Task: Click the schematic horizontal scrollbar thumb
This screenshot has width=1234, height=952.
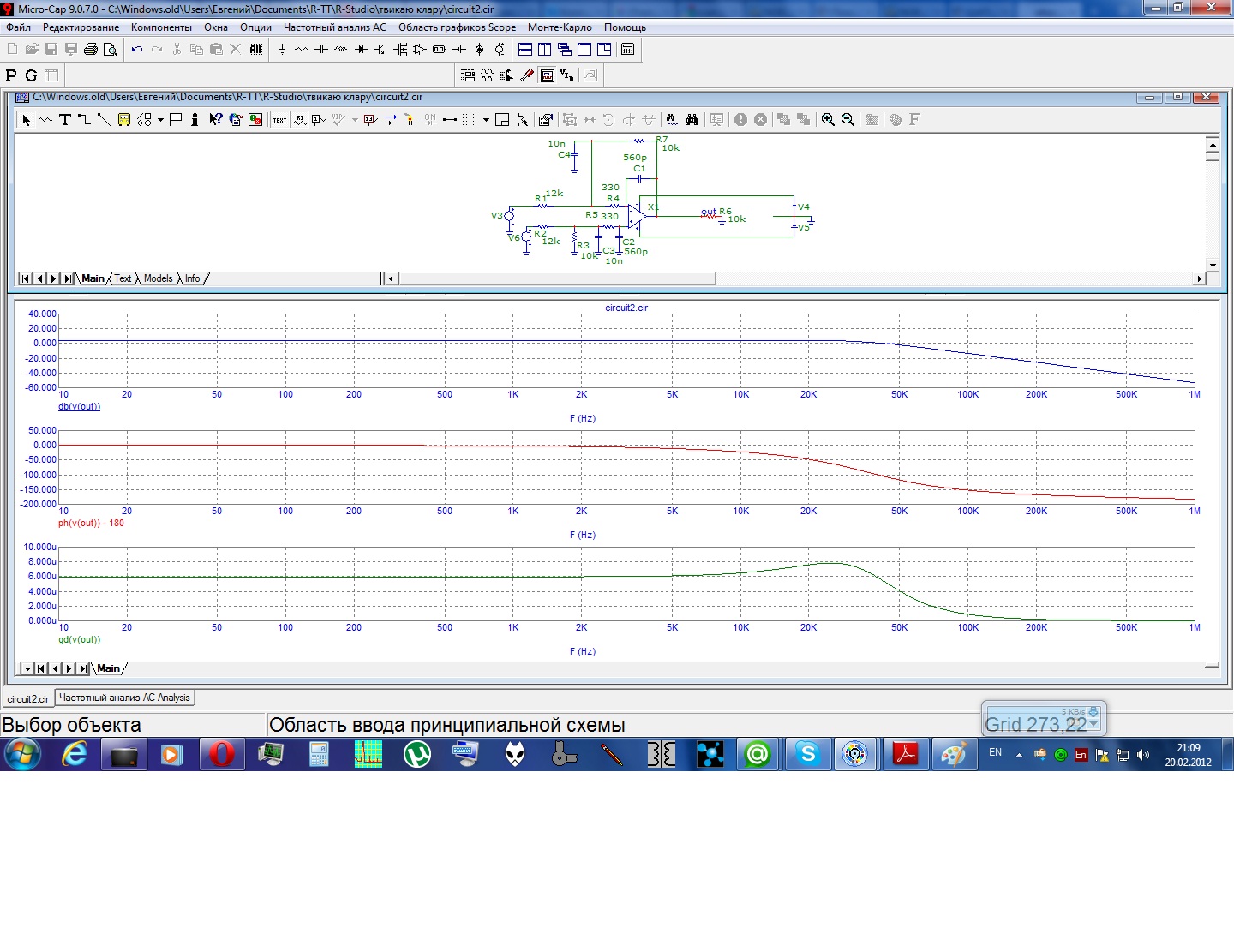Action: click(x=557, y=278)
